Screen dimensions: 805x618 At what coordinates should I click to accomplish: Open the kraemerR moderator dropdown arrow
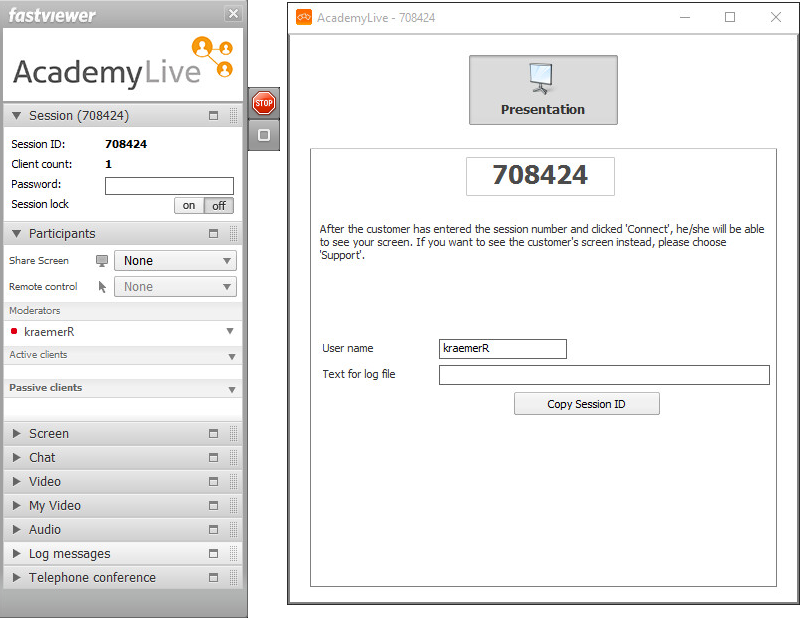(x=229, y=331)
